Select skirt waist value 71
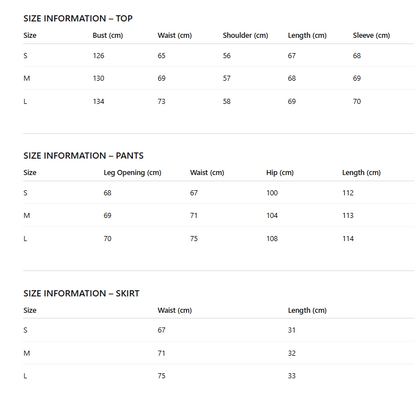 (161, 353)
